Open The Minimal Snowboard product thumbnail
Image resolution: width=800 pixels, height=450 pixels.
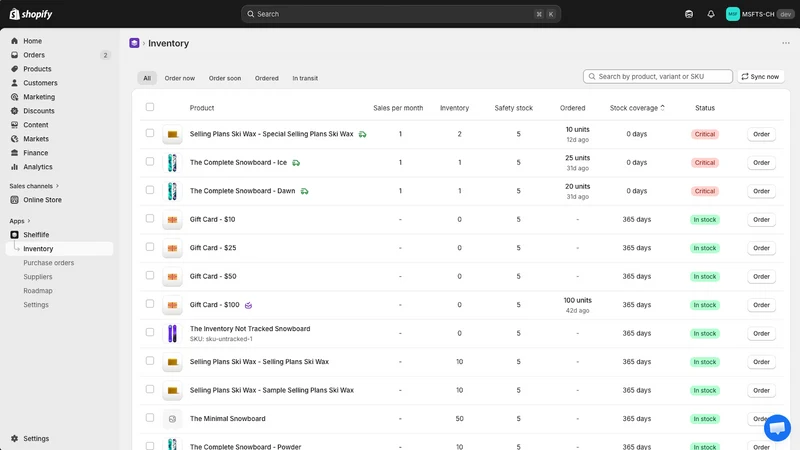pyautogui.click(x=172, y=419)
